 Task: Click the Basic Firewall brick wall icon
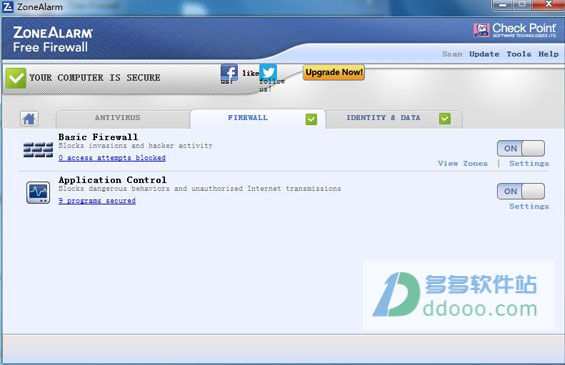[38, 150]
